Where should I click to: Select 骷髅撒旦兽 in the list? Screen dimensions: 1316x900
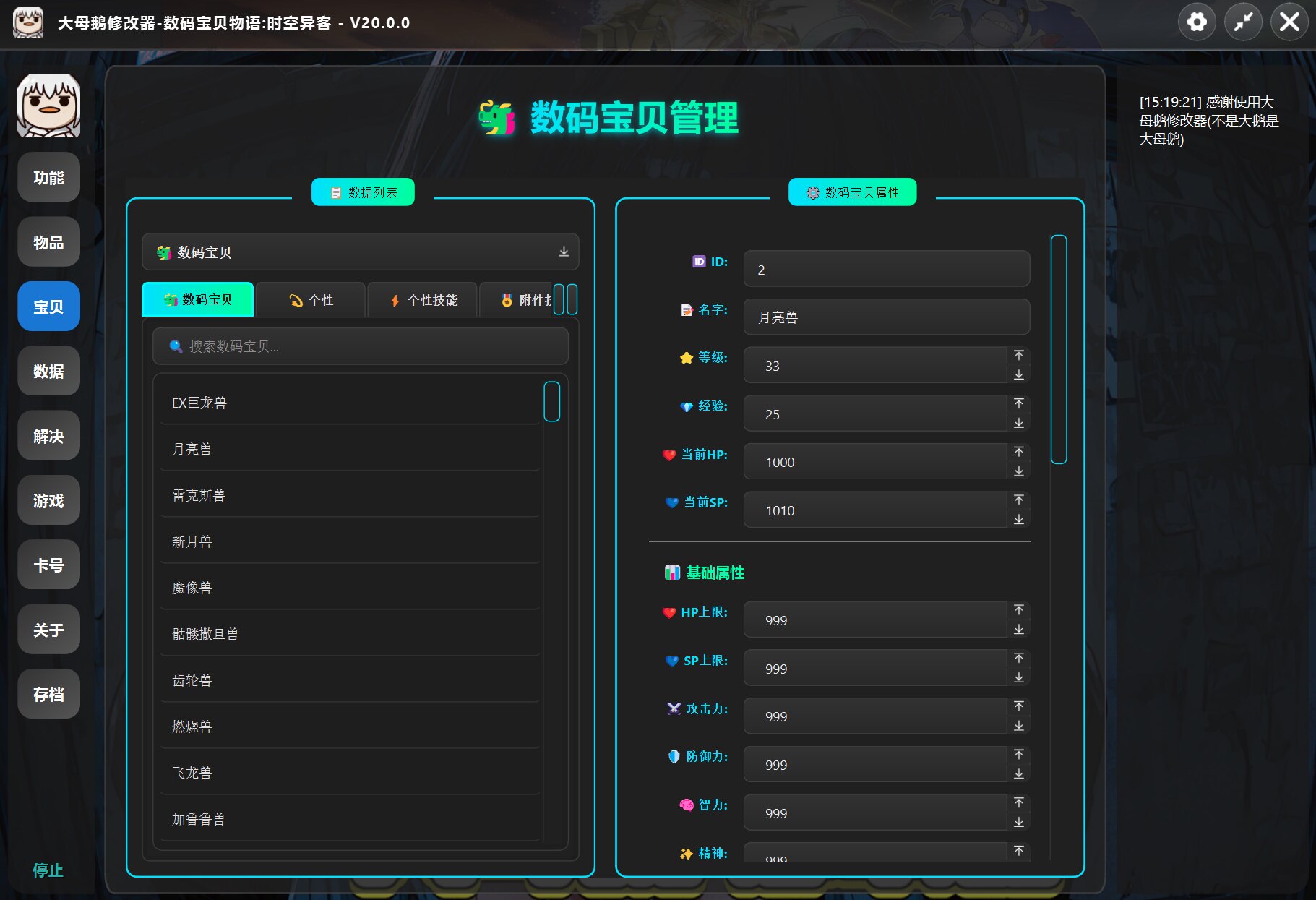tap(350, 634)
